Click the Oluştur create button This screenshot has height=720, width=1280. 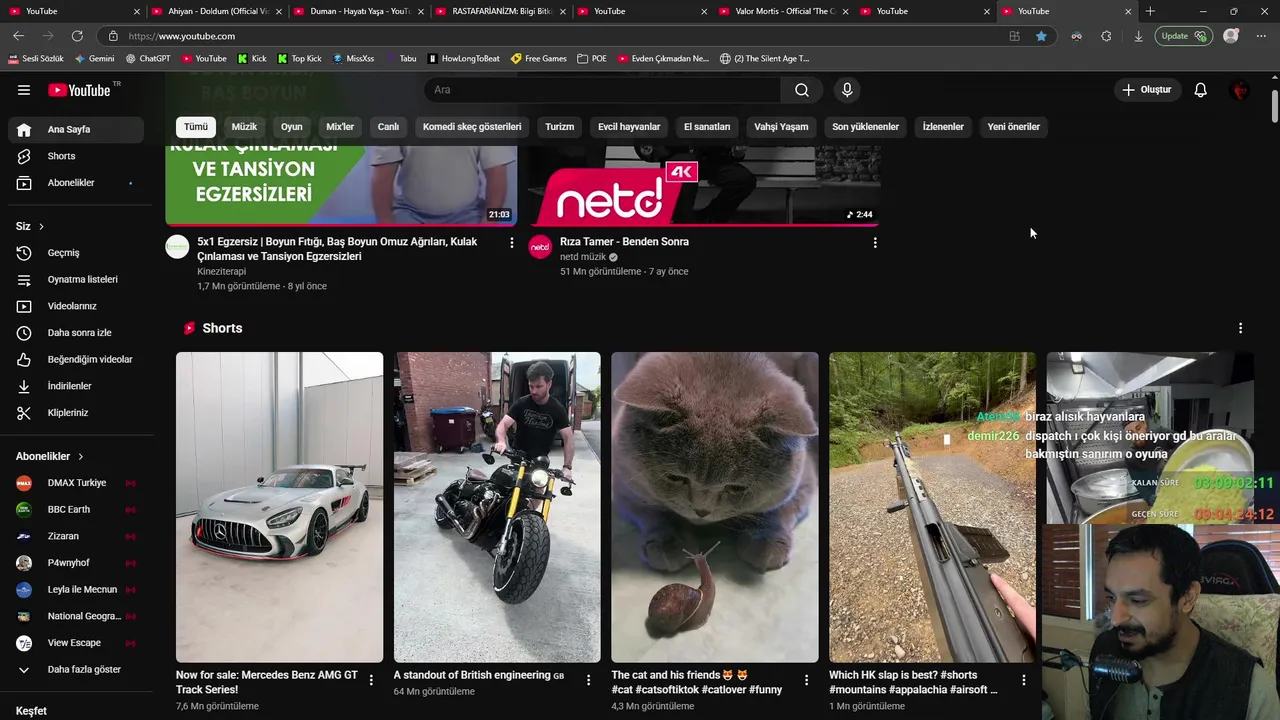click(1146, 90)
